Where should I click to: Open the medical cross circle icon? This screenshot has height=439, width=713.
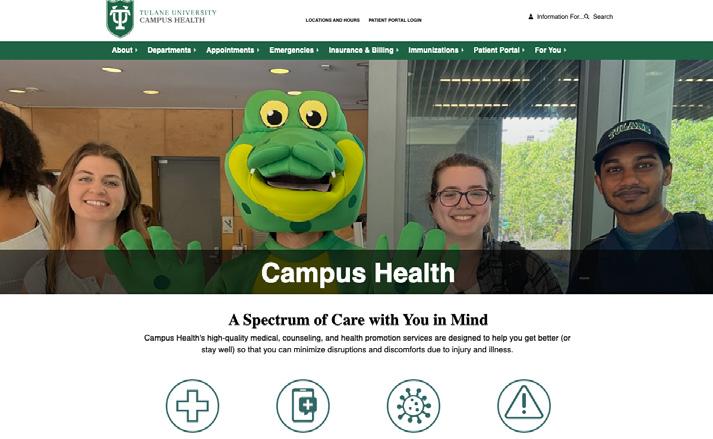pyautogui.click(x=192, y=405)
